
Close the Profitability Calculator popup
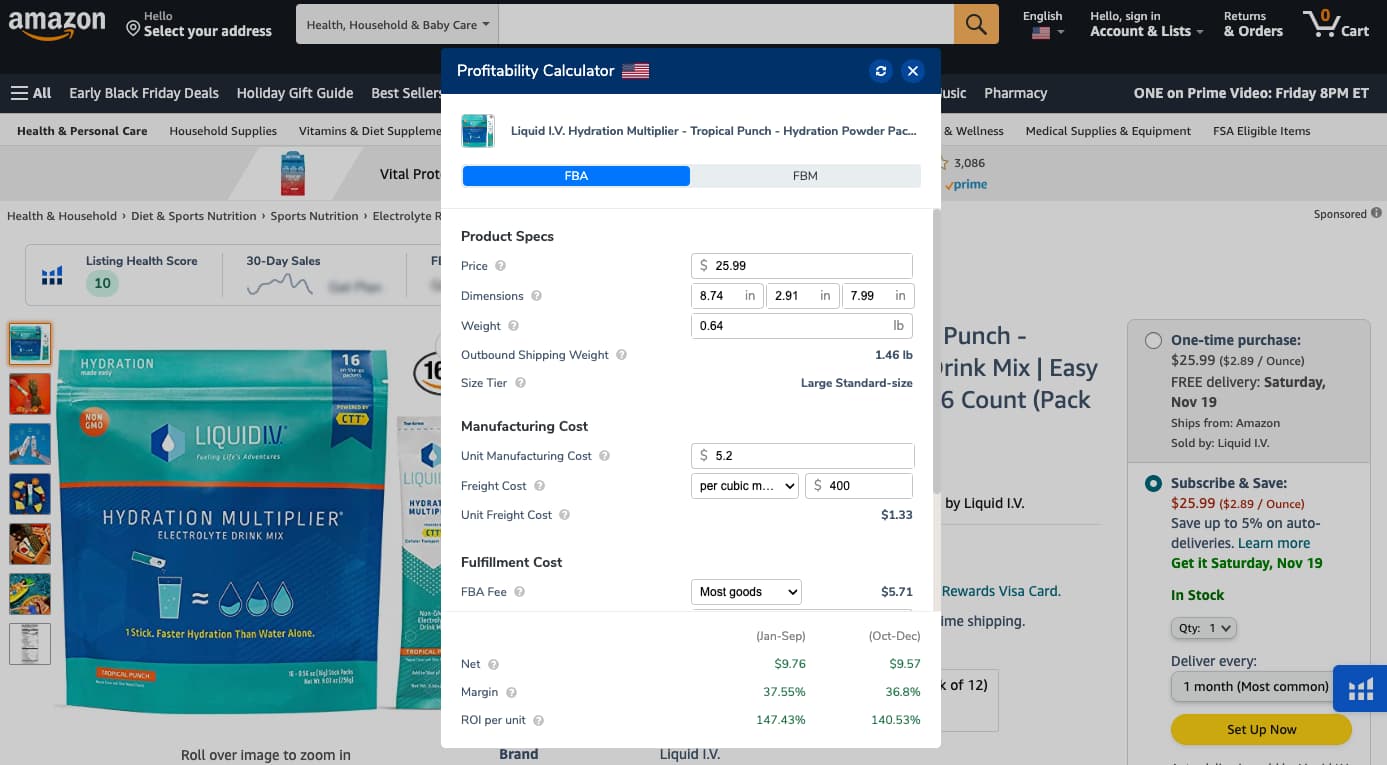(912, 71)
